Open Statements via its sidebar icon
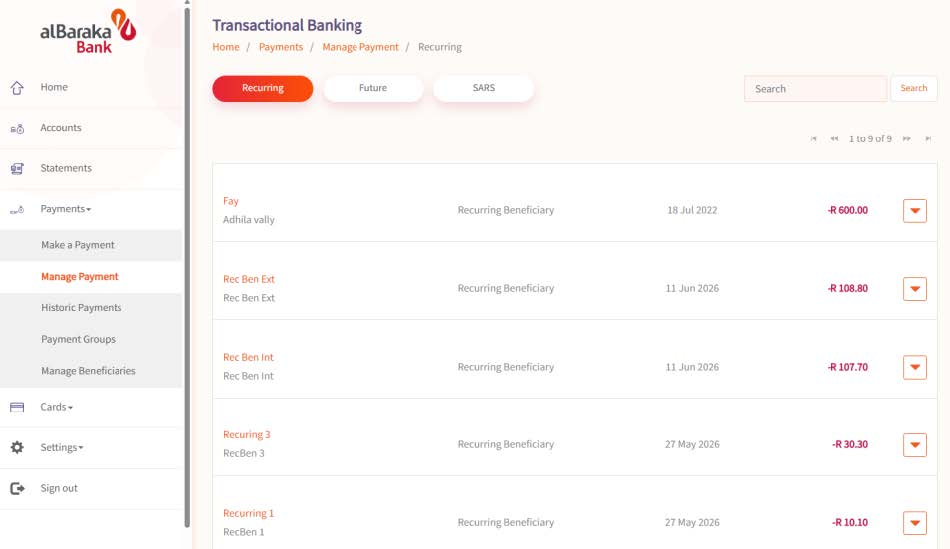The width and height of the screenshot is (950, 549). tap(17, 168)
